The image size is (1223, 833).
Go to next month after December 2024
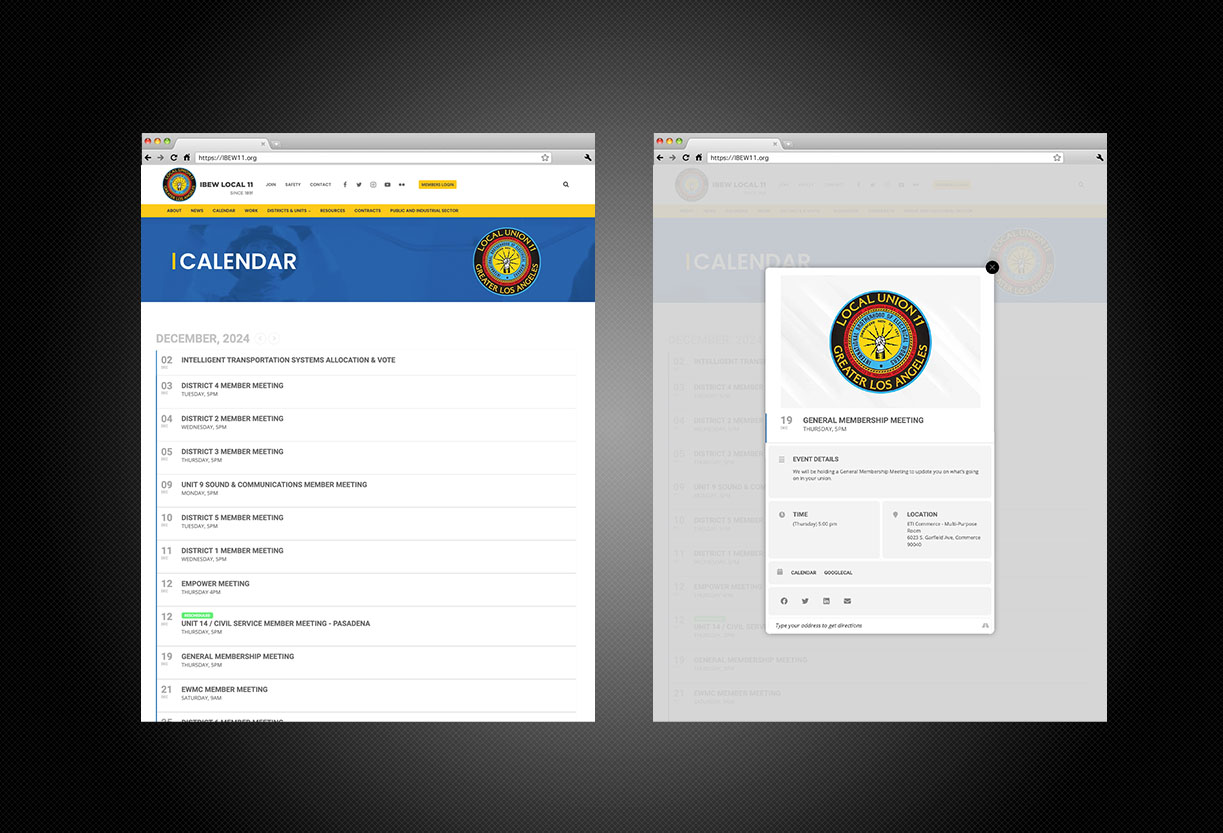274,339
